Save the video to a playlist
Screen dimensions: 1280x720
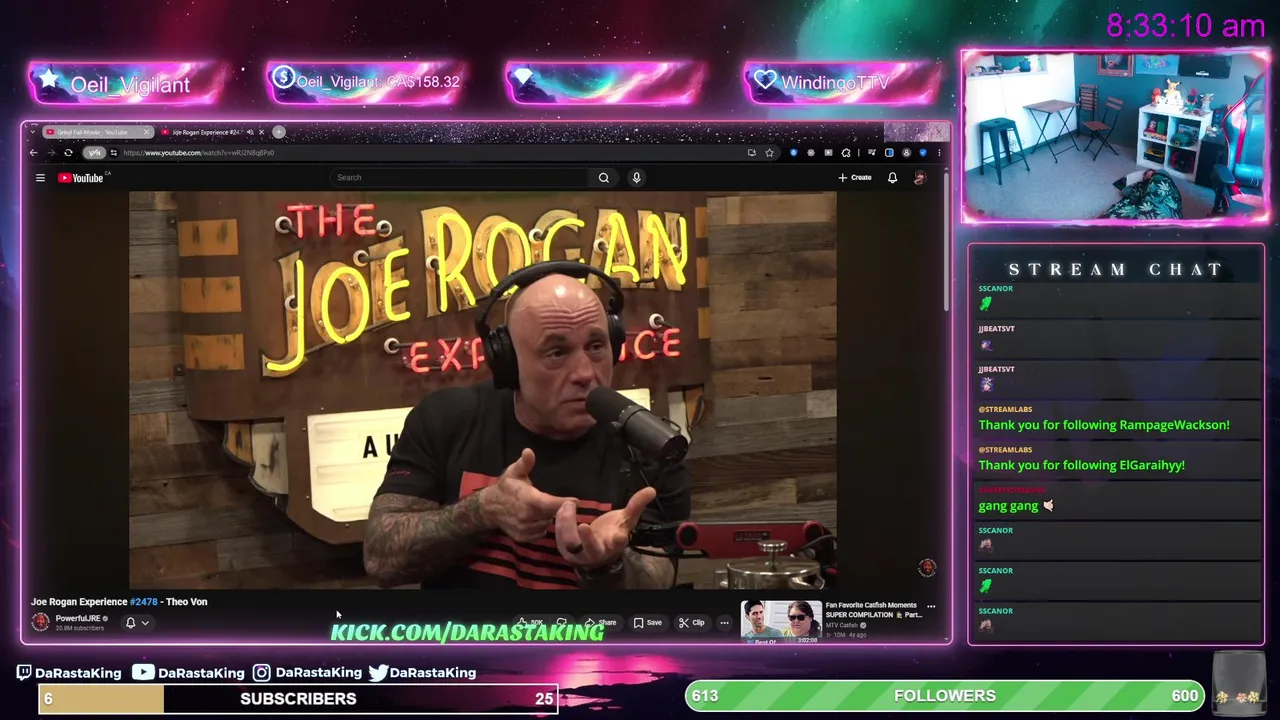pos(648,623)
